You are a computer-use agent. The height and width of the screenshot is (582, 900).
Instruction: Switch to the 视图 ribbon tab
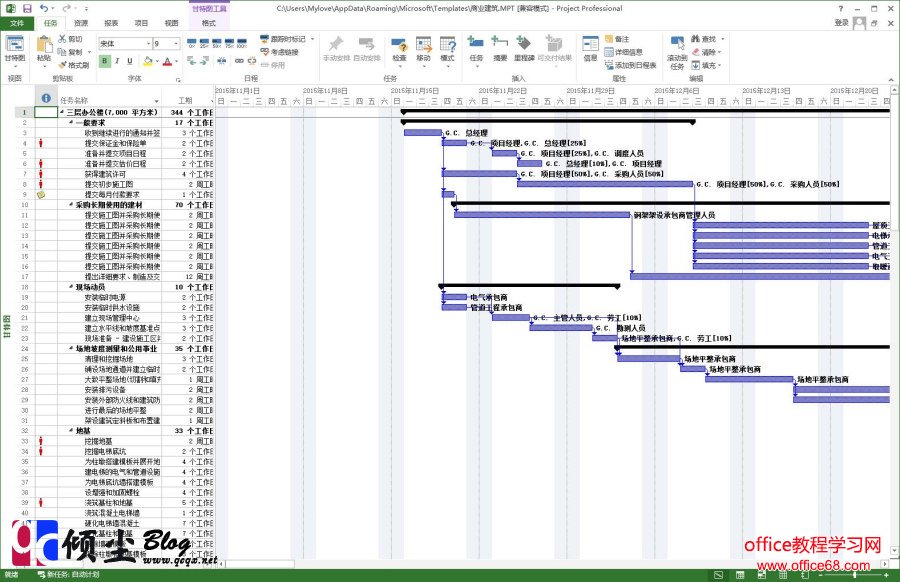tap(171, 23)
